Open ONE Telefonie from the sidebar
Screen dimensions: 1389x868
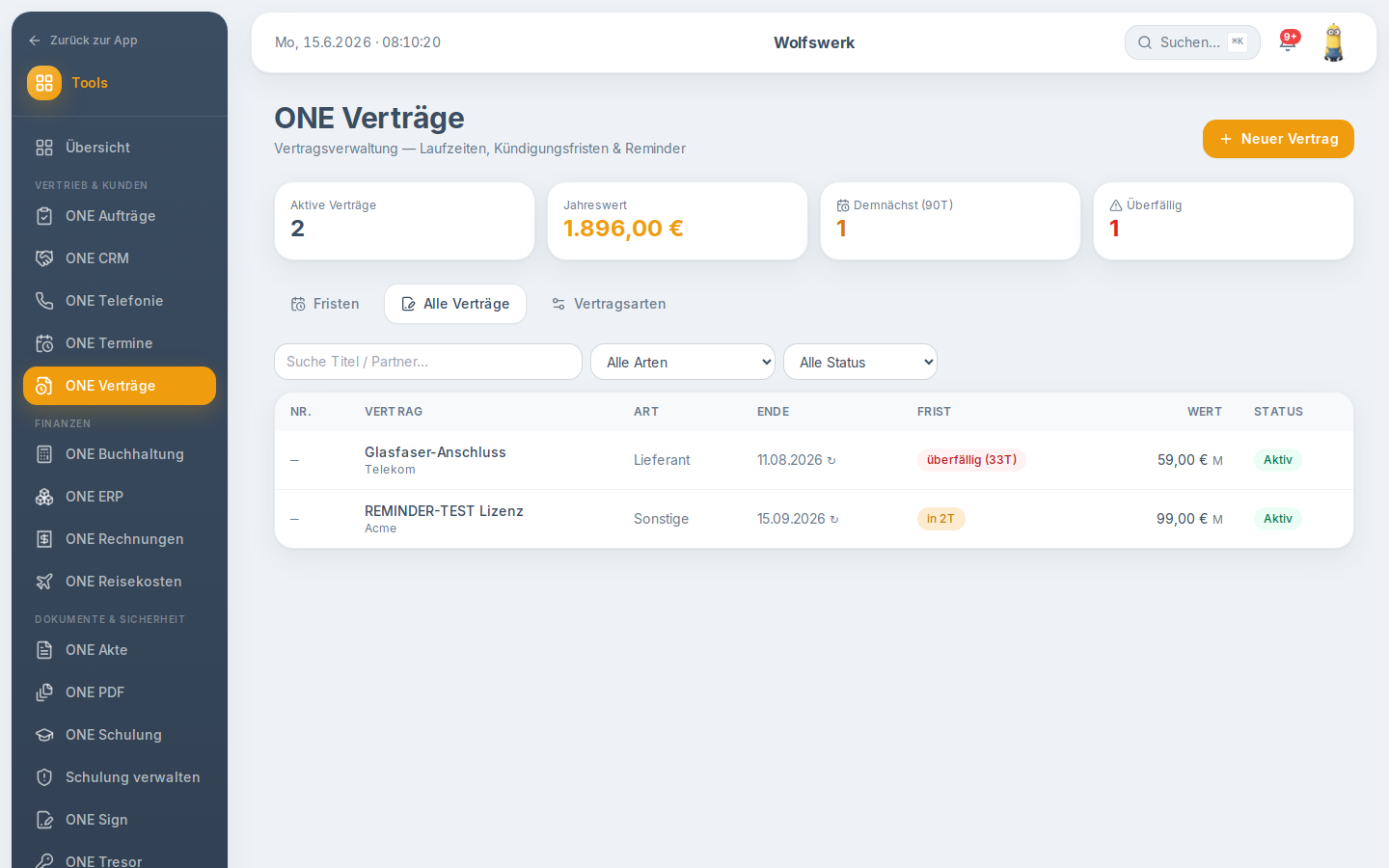coord(120,301)
